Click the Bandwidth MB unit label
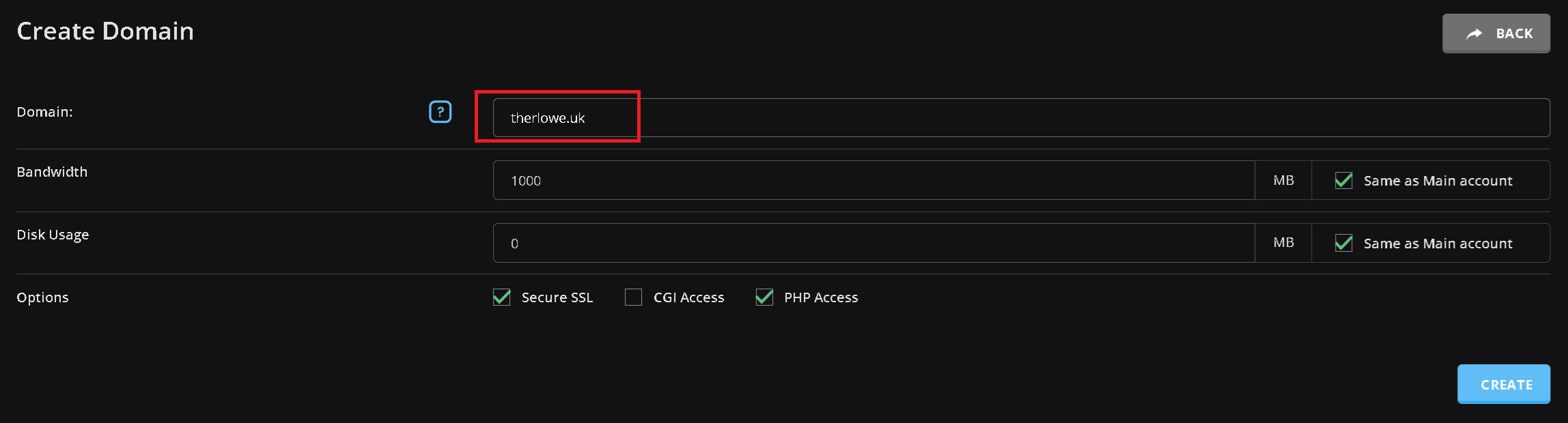This screenshot has width=1568, height=423. click(1283, 181)
